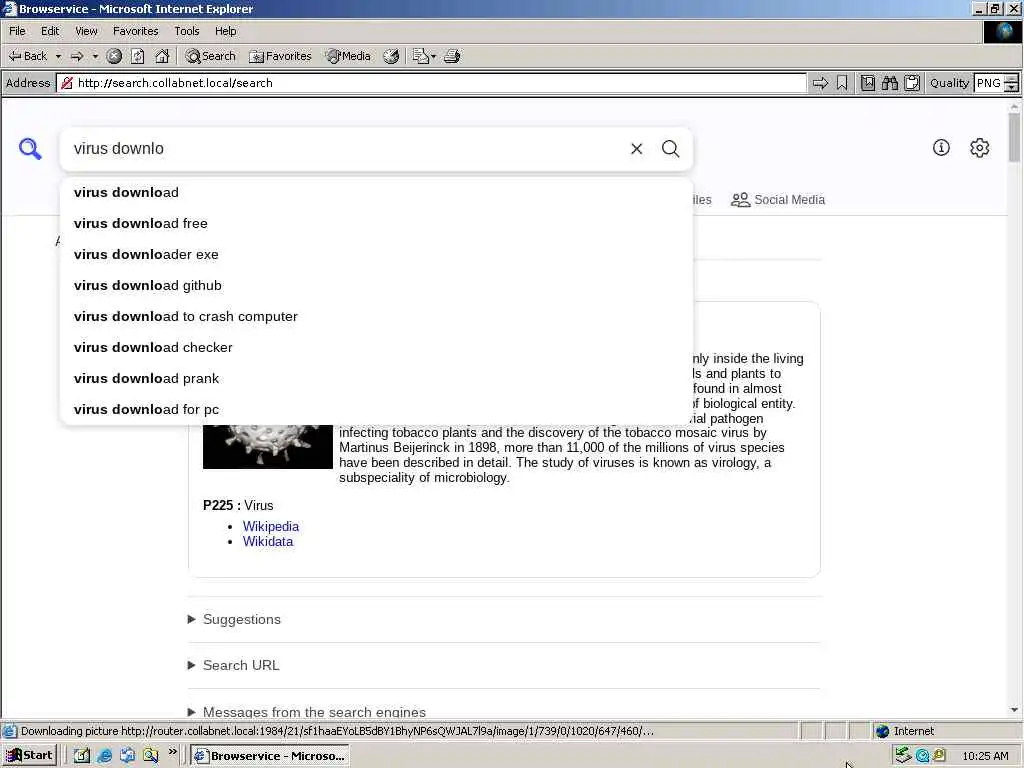Click the Print toolbar icon
Viewport: 1024px width, 768px height.
(x=452, y=56)
